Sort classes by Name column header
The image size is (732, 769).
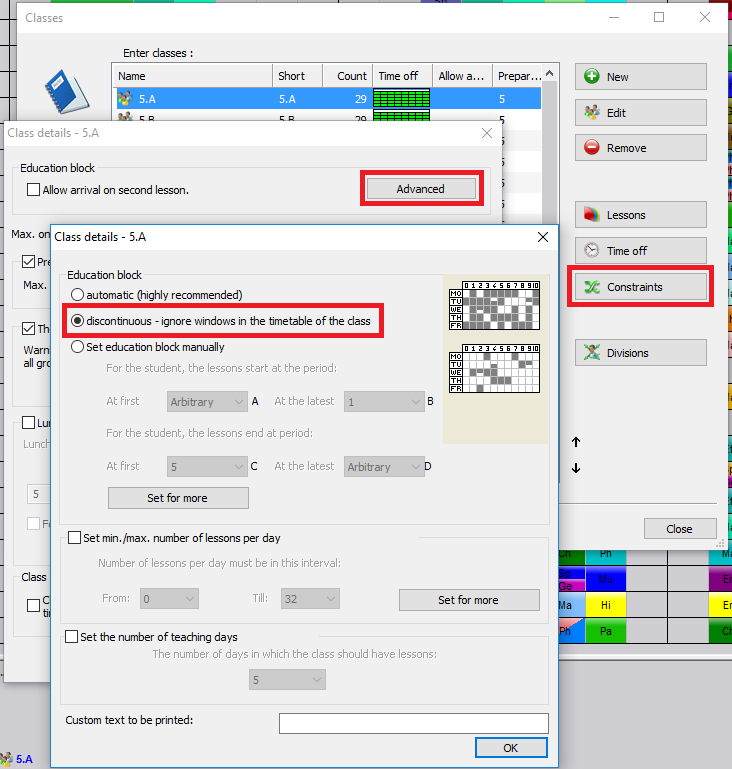(192, 76)
